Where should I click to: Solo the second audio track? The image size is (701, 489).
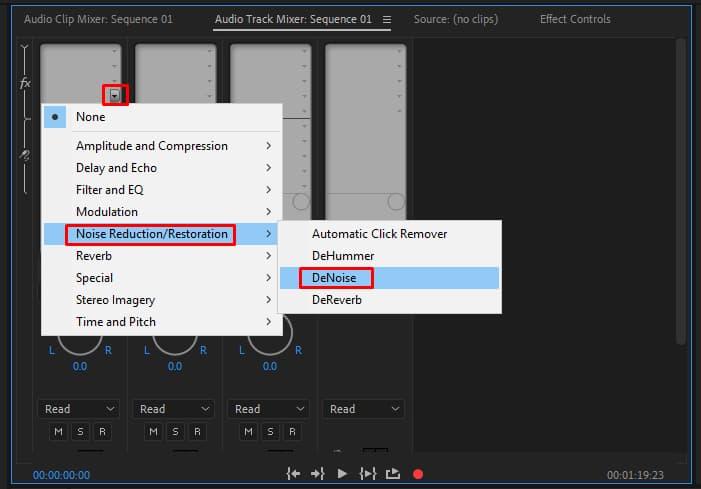[176, 432]
